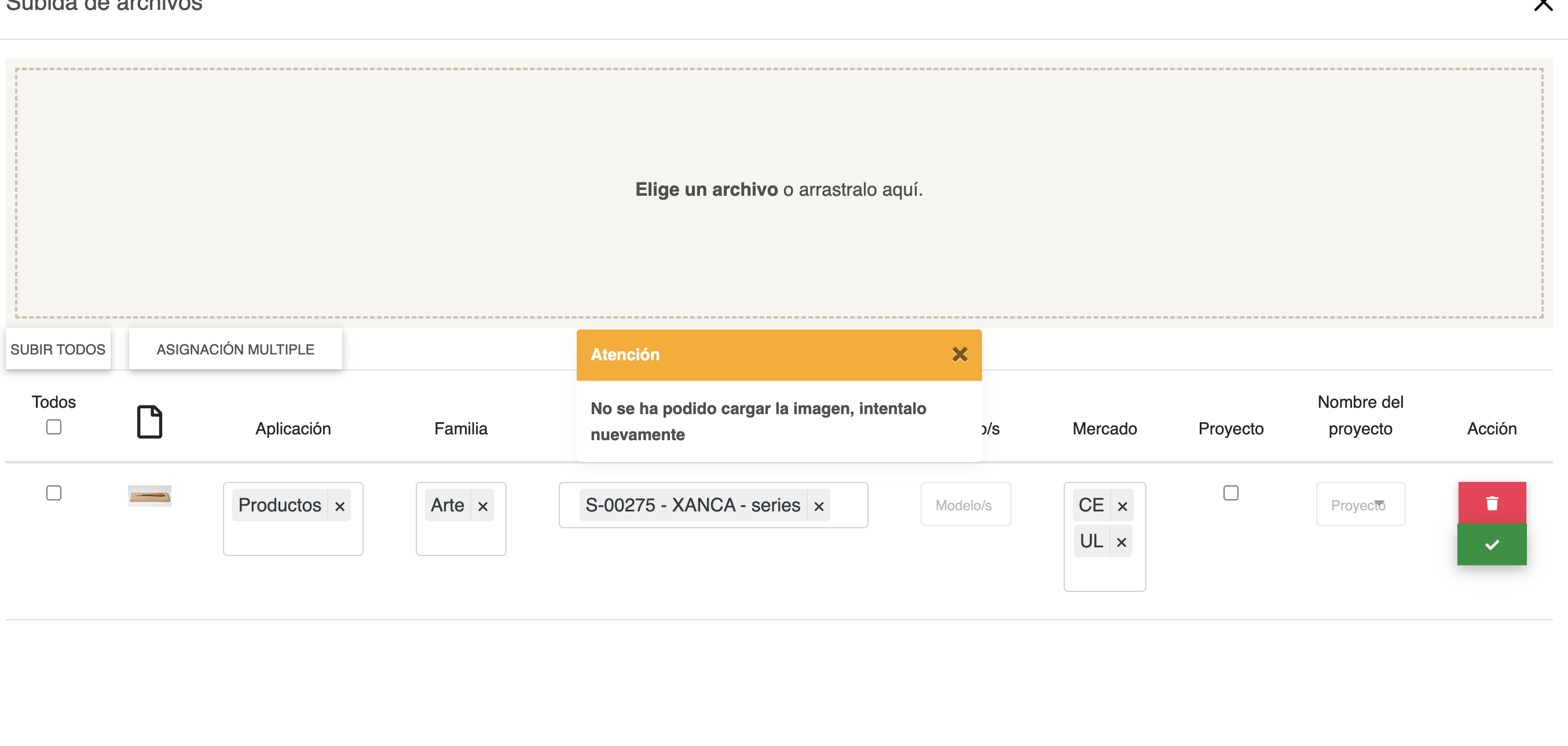Click the file document header icon

[x=149, y=422]
